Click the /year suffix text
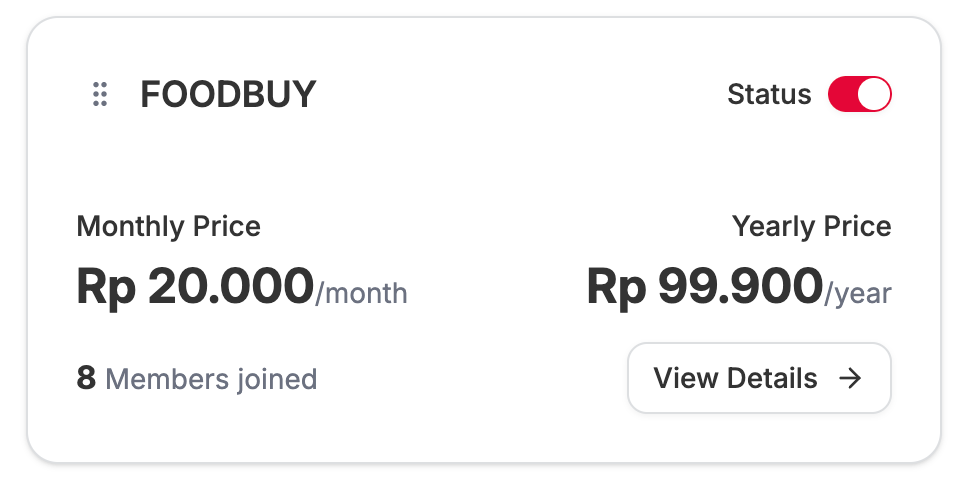 [x=857, y=293]
